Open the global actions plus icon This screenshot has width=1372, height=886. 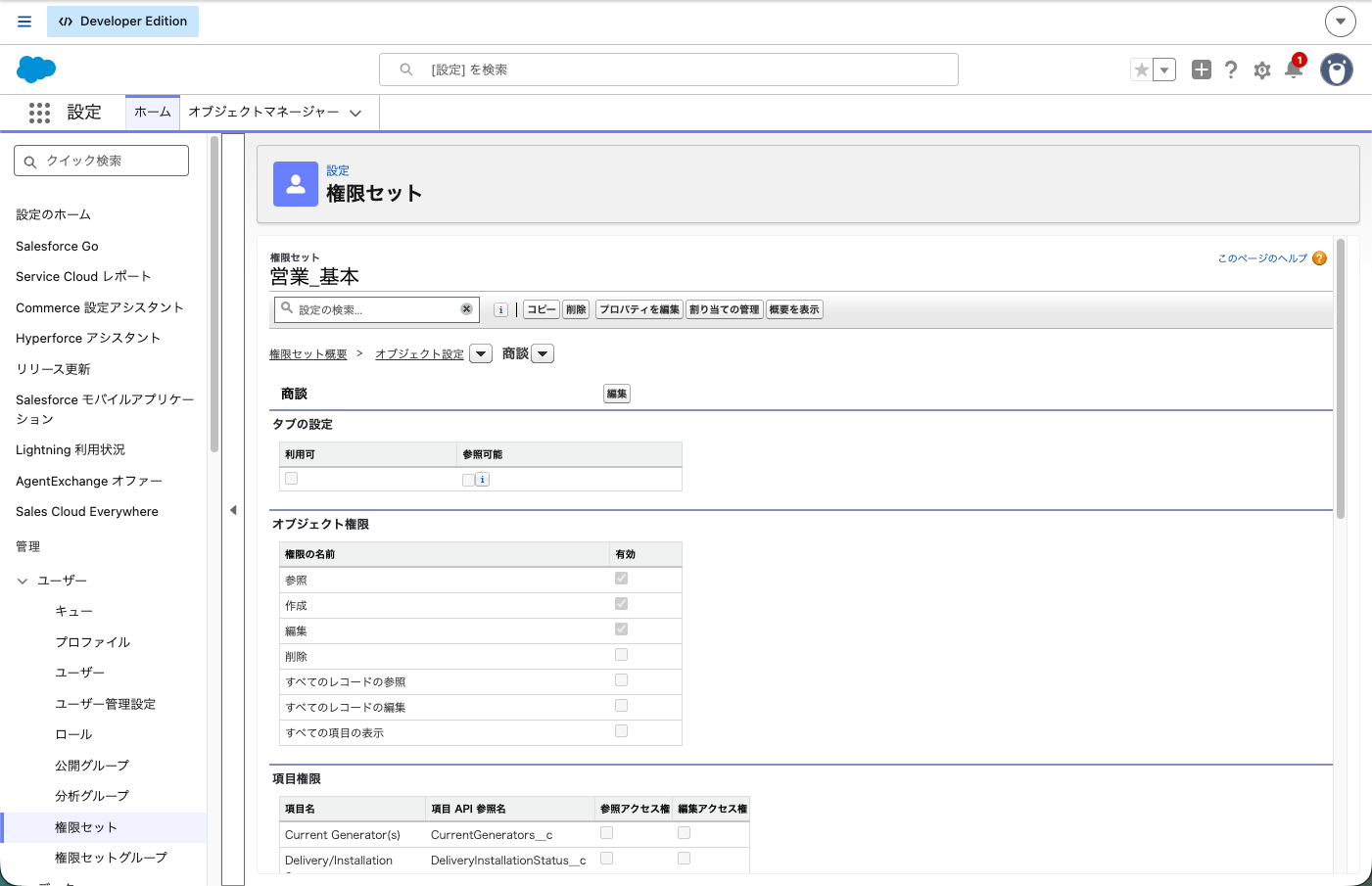pos(1202,70)
